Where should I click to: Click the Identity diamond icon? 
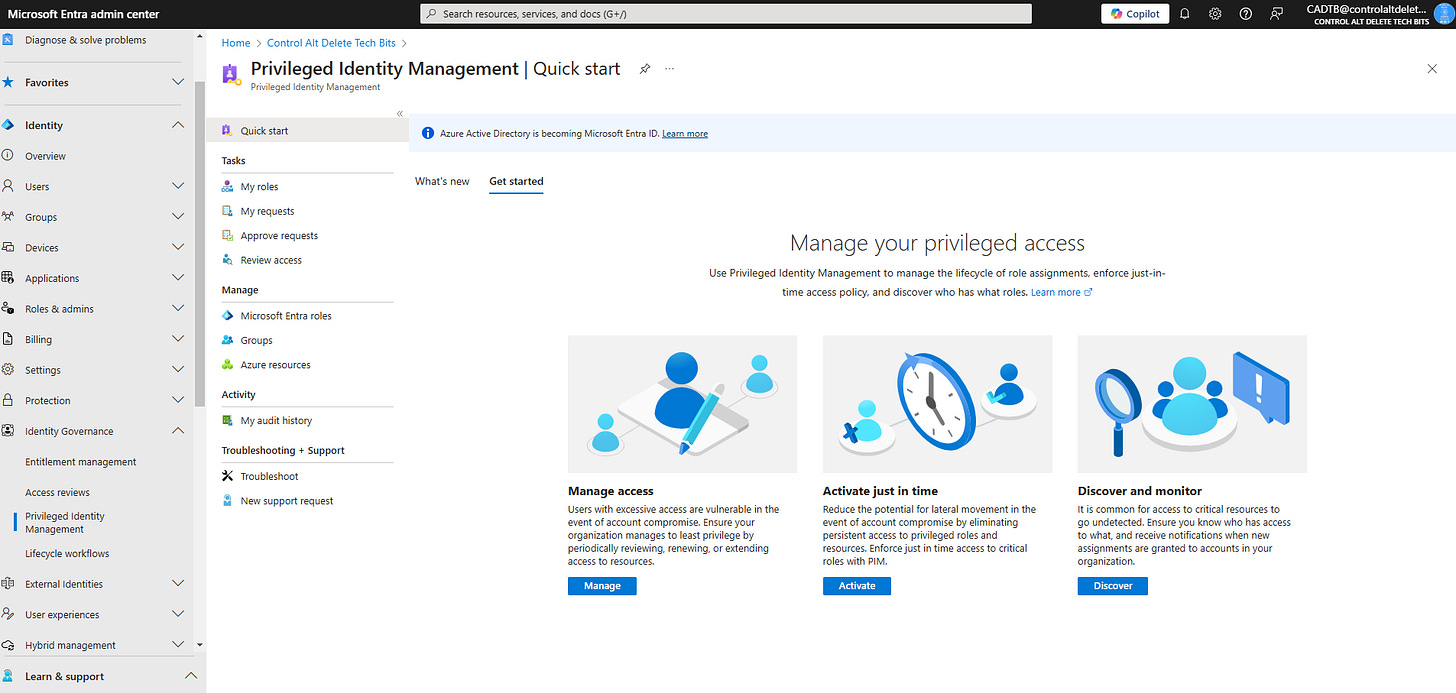click(x=8, y=125)
